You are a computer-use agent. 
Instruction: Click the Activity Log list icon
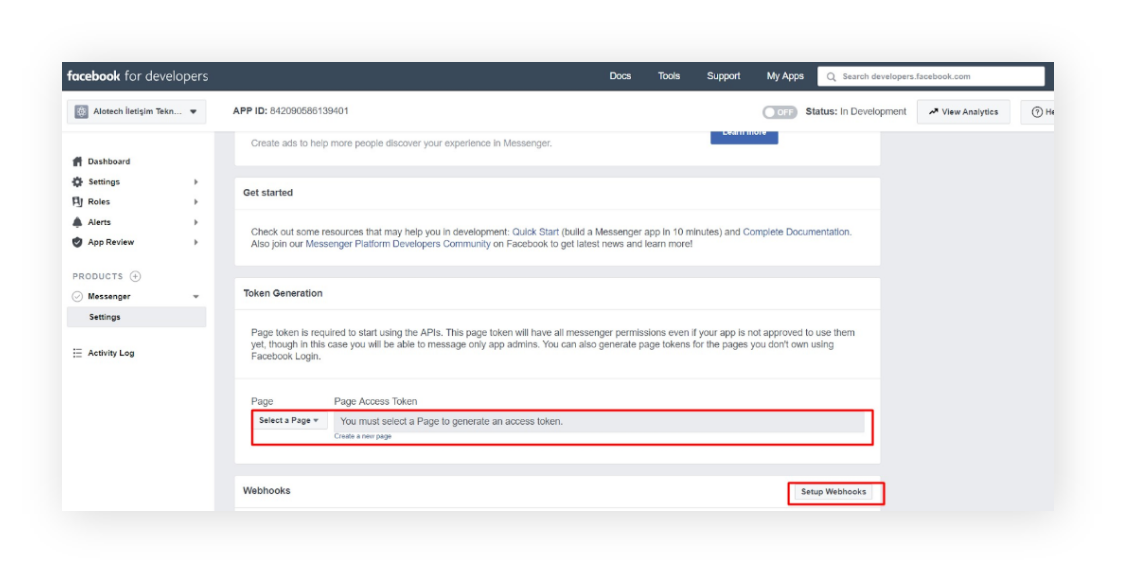click(77, 353)
